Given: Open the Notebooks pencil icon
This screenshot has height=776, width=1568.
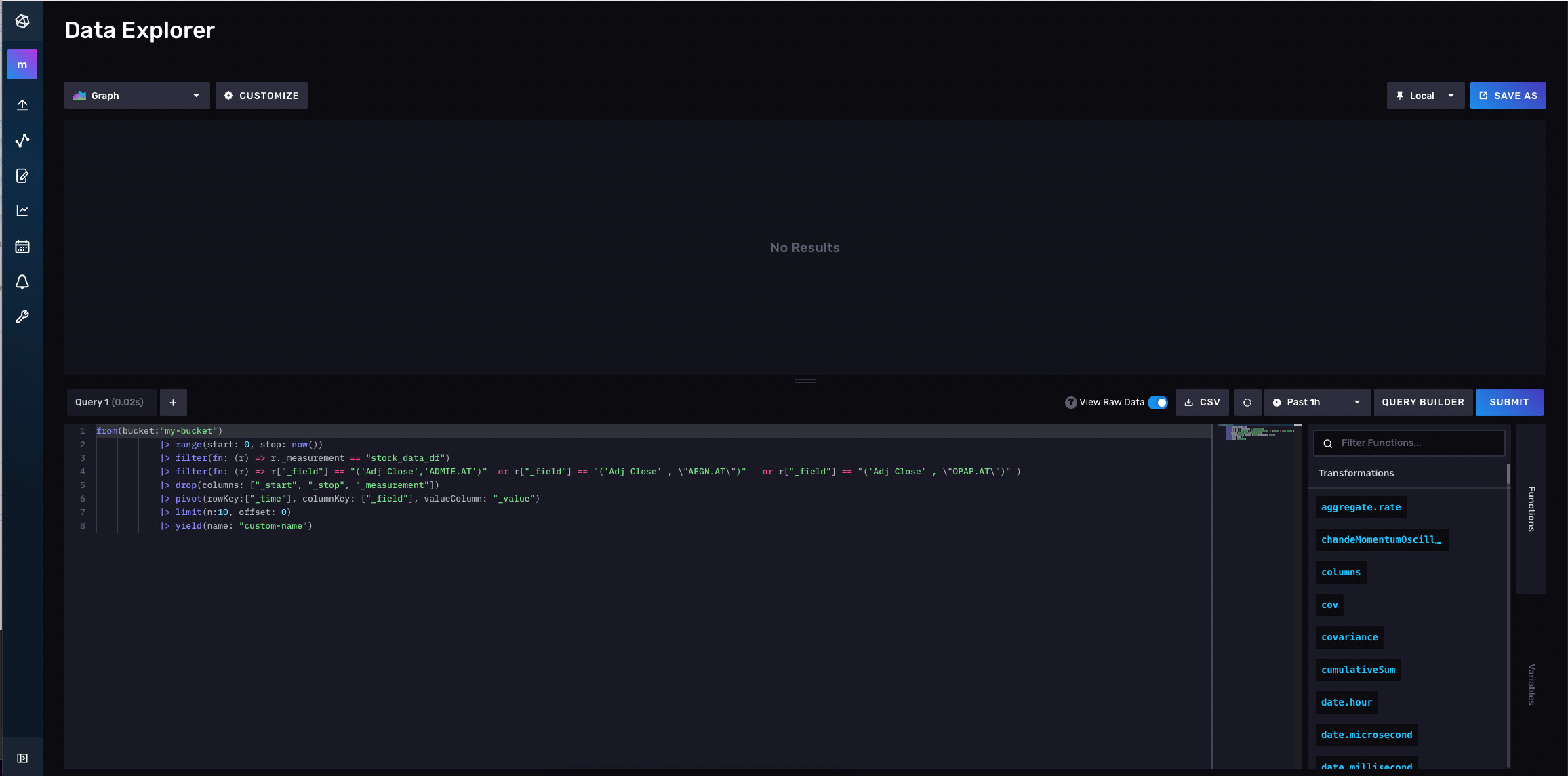Looking at the screenshot, I should (x=22, y=176).
